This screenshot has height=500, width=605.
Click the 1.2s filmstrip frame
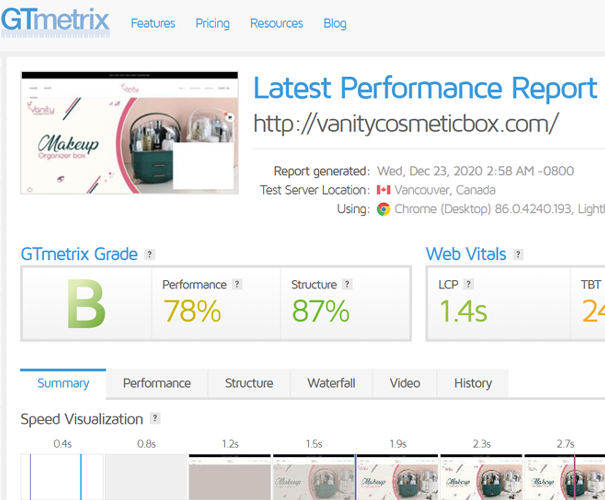pyautogui.click(x=230, y=477)
